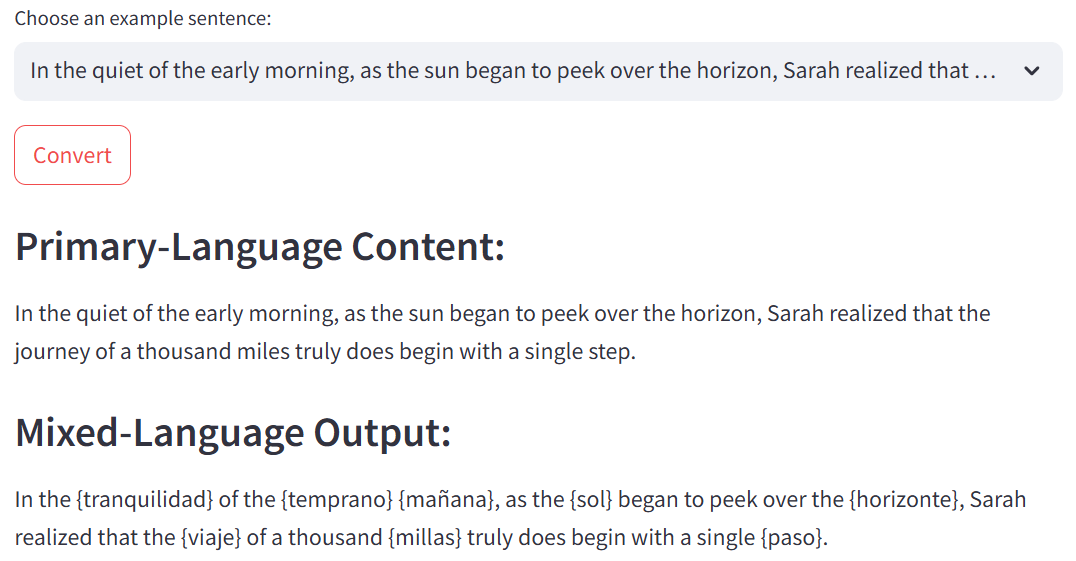This screenshot has width=1076, height=561.
Task: Click the word {horizonte} in the output
Action: click(905, 499)
